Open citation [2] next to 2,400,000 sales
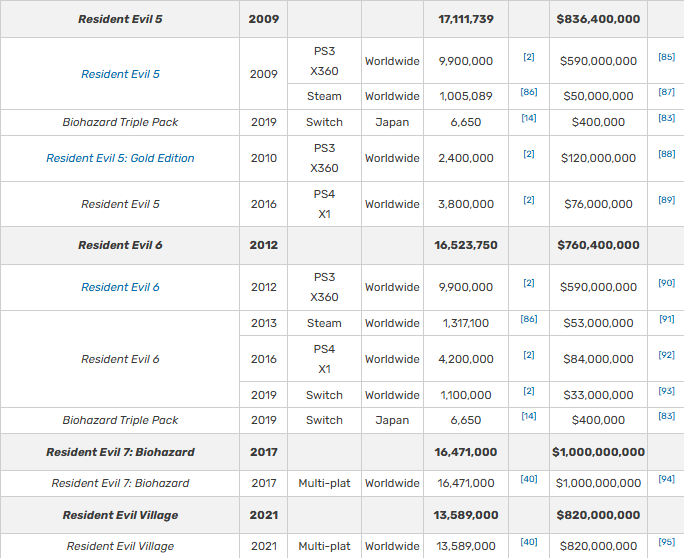Image resolution: width=684 pixels, height=558 pixels. (x=529, y=154)
